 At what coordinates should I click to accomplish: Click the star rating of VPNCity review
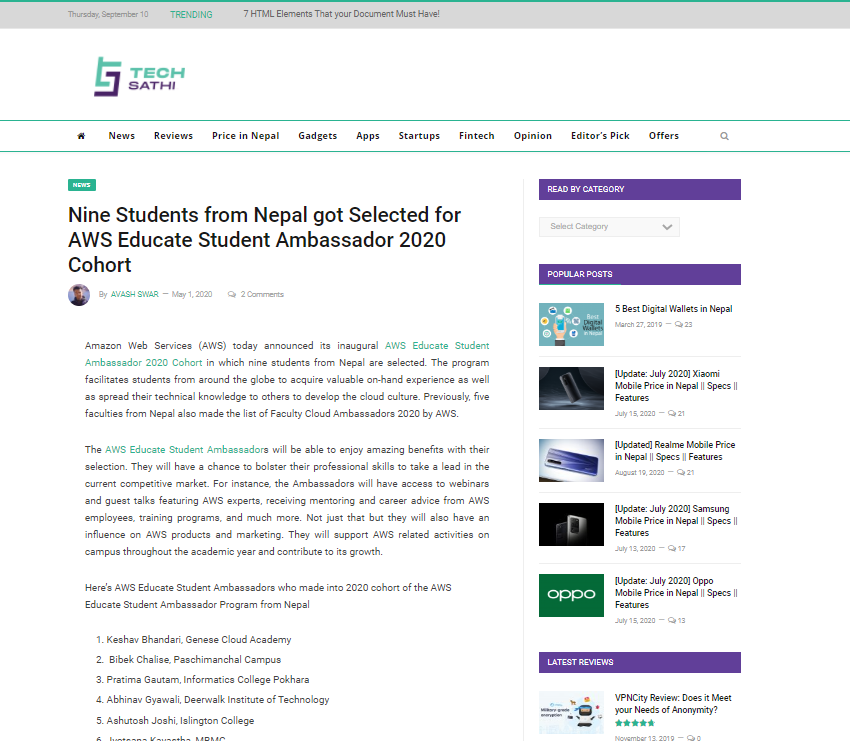click(x=635, y=723)
